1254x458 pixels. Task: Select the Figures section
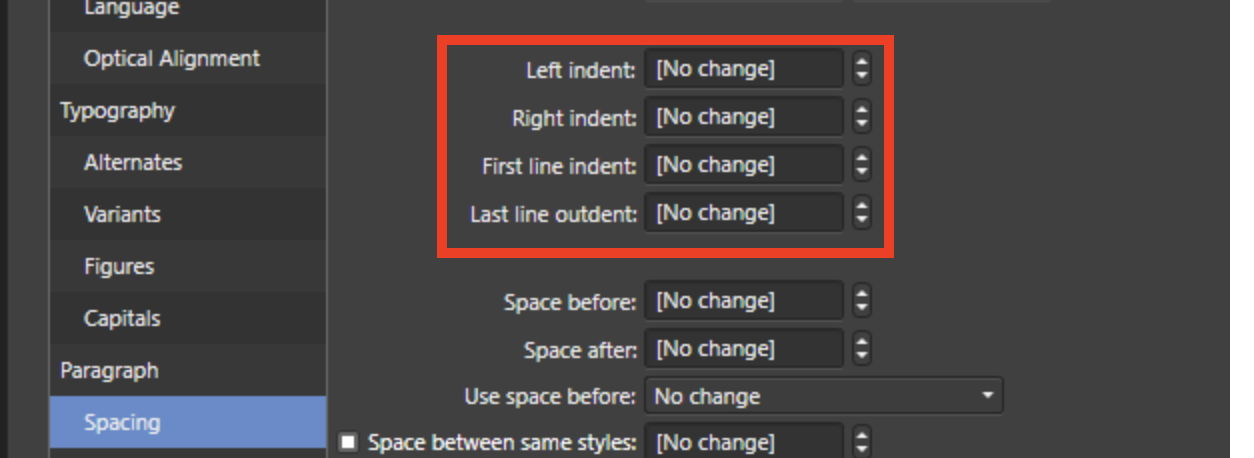(x=119, y=267)
